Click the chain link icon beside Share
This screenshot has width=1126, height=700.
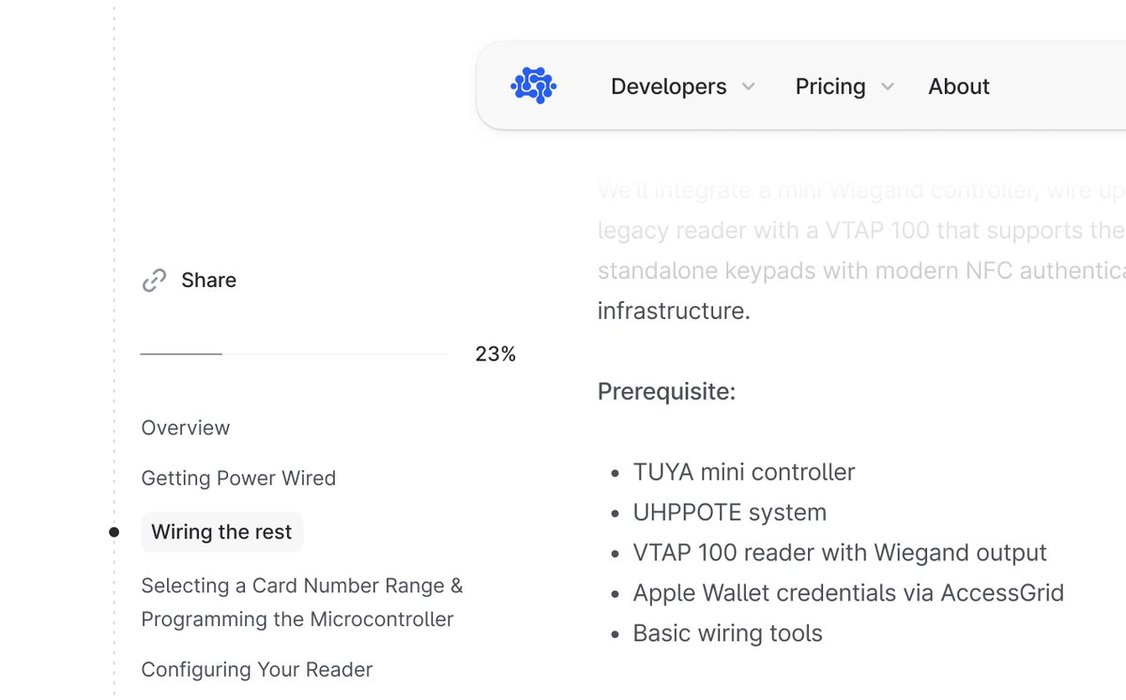coord(154,281)
